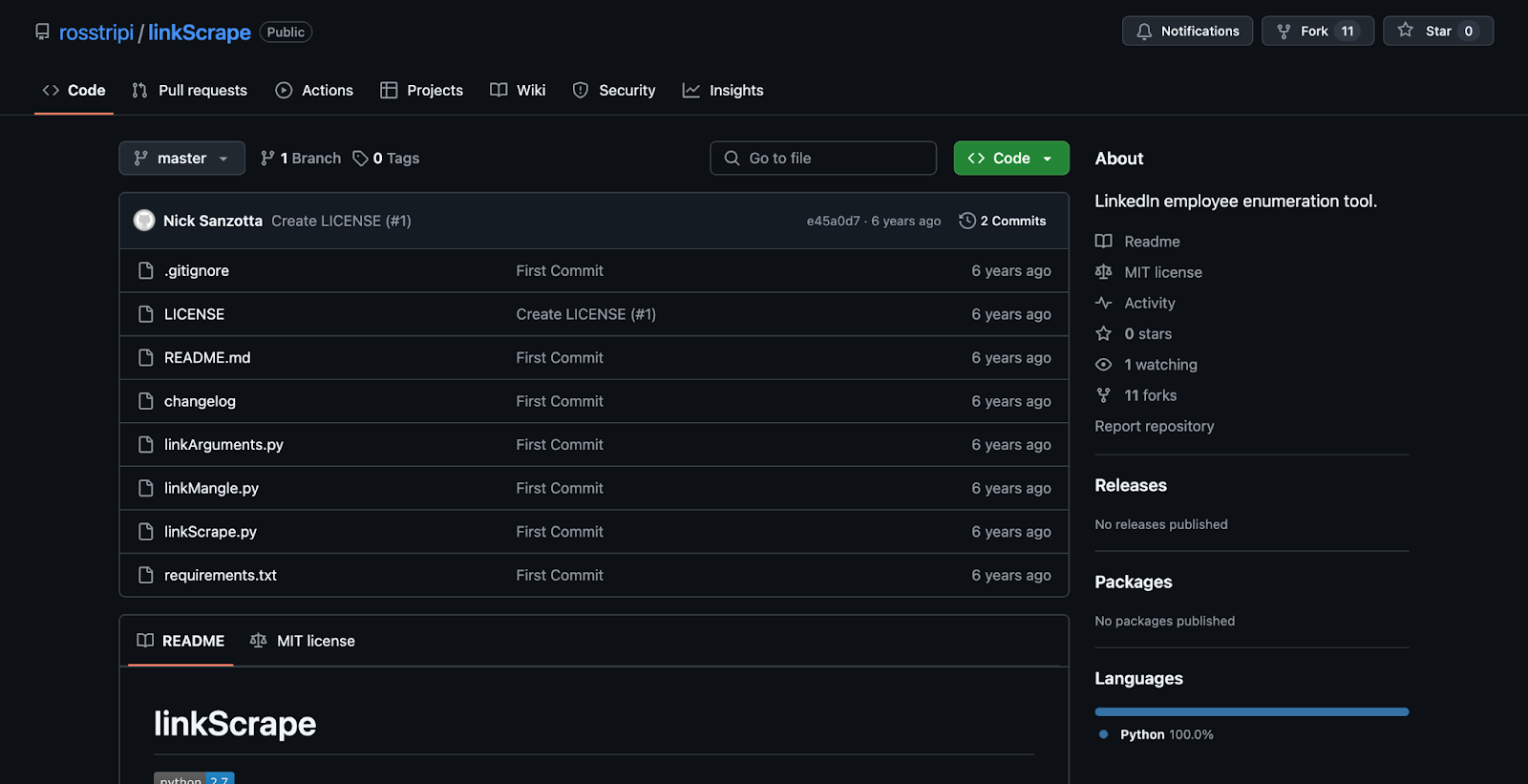
Task: Focus the Go to file search field
Action: 823,159
